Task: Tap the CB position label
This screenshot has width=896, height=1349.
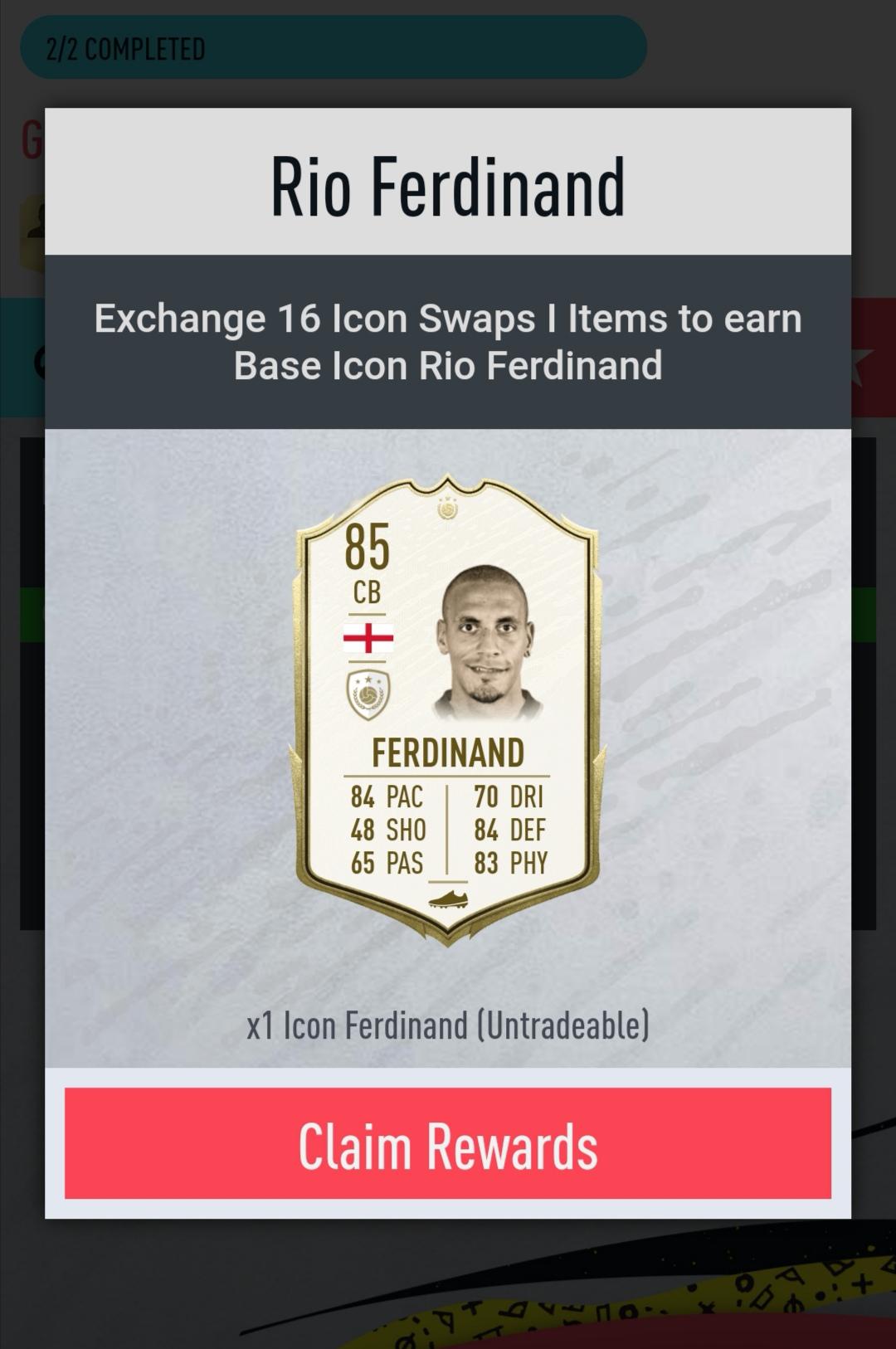Action: coord(367,592)
